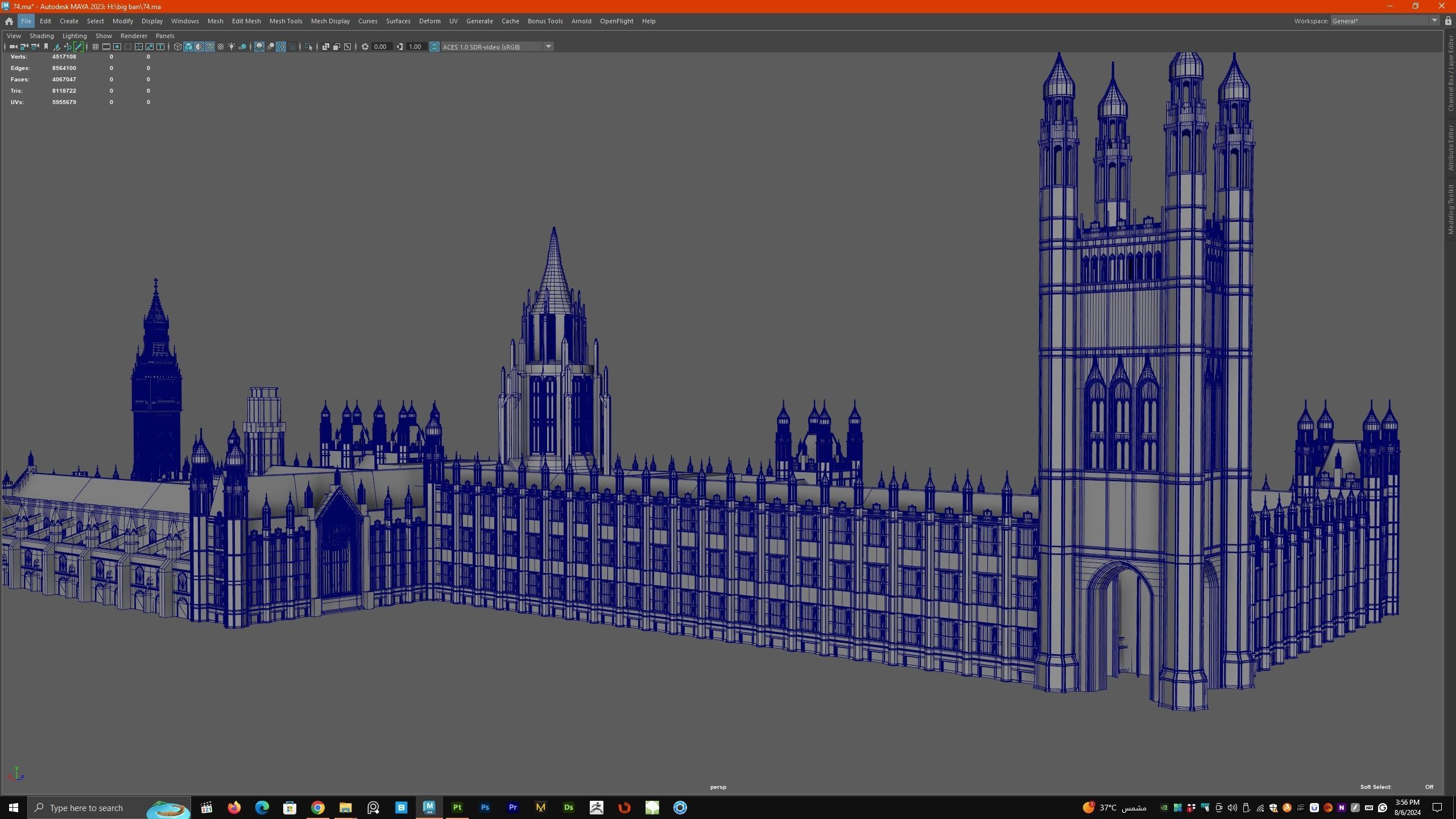Toggle Use Default Material icon

(199, 47)
